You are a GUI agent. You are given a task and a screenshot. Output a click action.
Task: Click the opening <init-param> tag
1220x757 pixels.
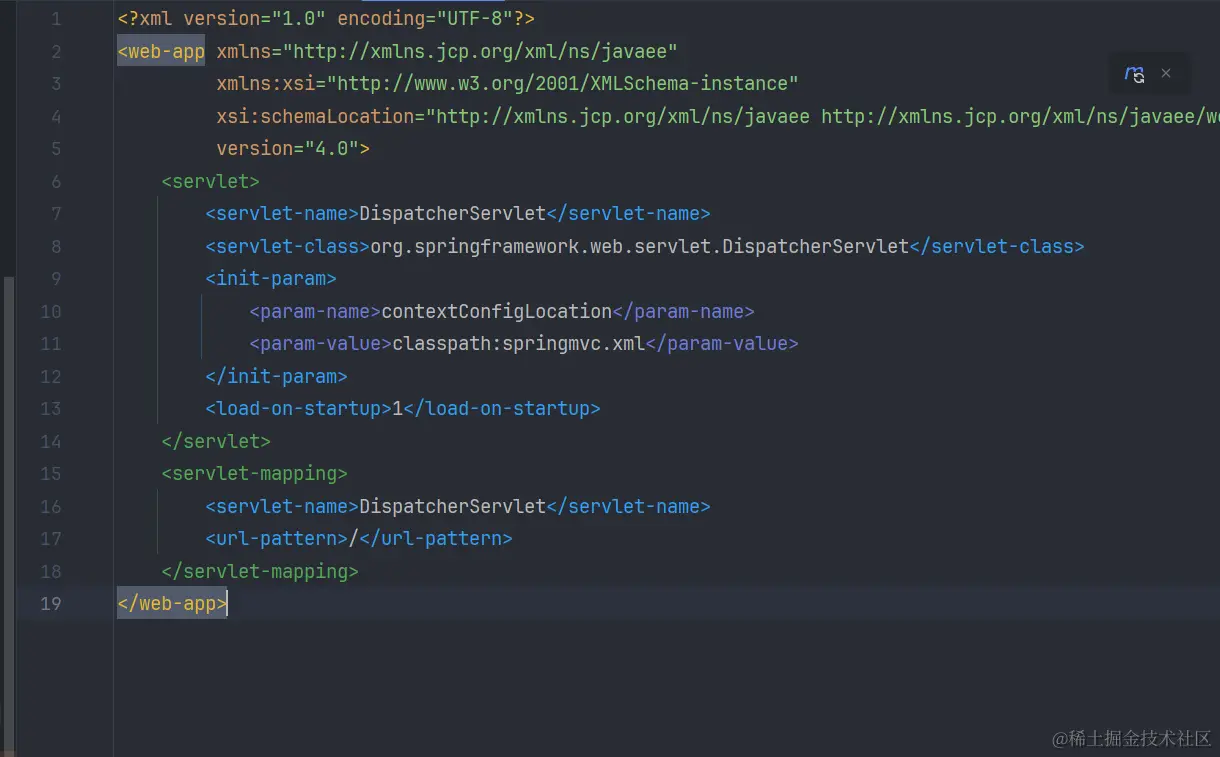pos(271,278)
